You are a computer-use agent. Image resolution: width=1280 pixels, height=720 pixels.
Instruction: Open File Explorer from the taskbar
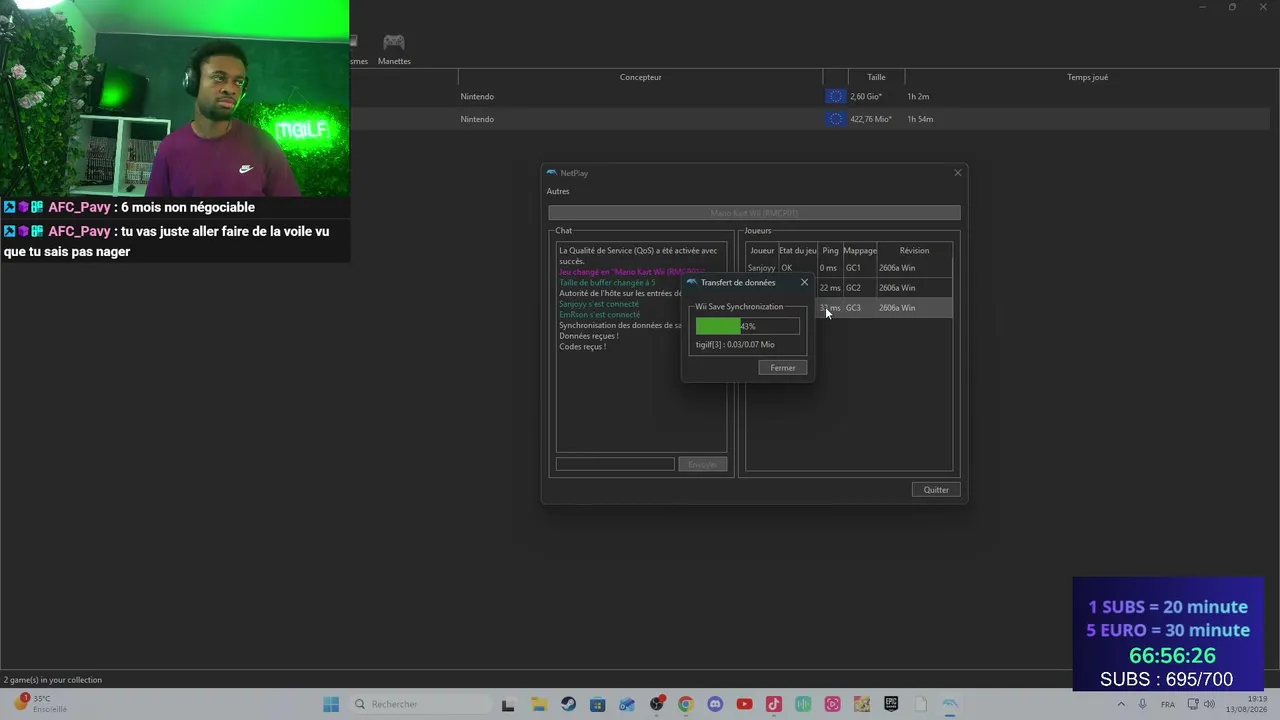coord(538,704)
